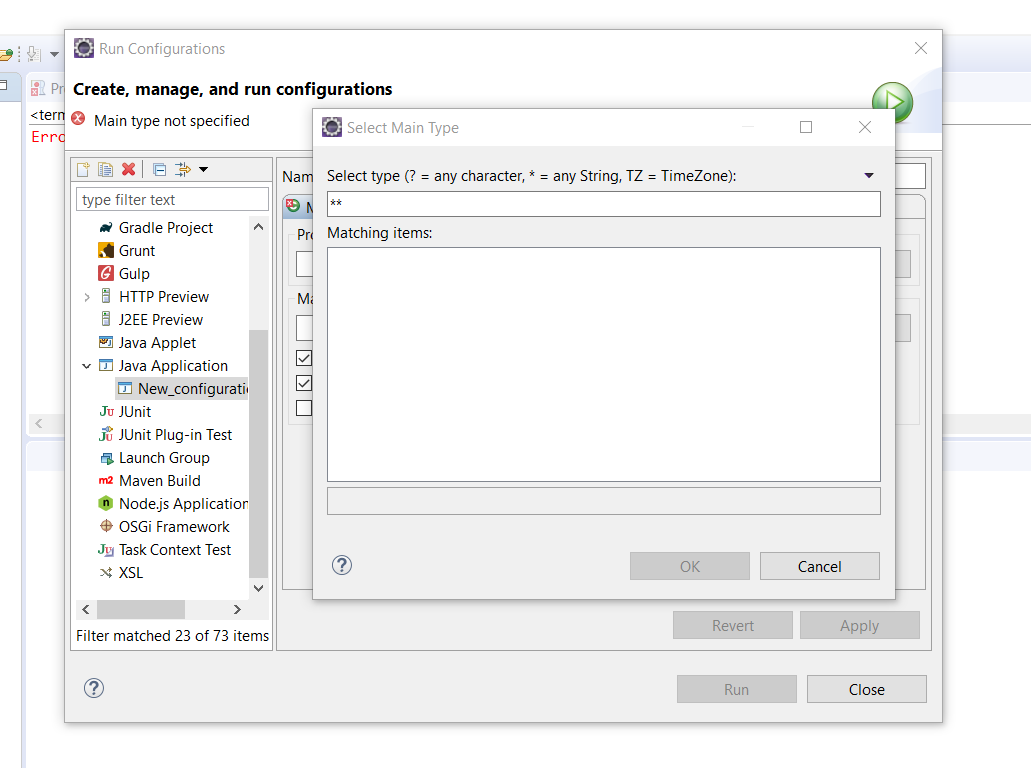
Task: Click the Main type not specified error icon
Action: tap(78, 119)
